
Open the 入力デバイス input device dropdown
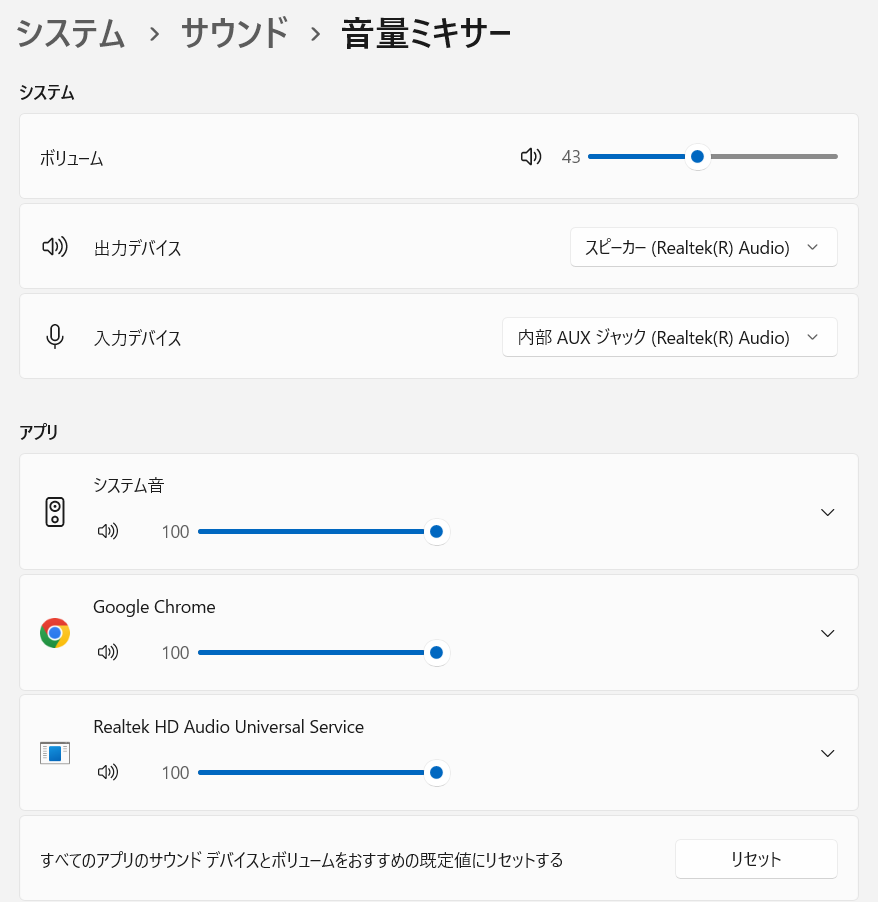click(669, 337)
